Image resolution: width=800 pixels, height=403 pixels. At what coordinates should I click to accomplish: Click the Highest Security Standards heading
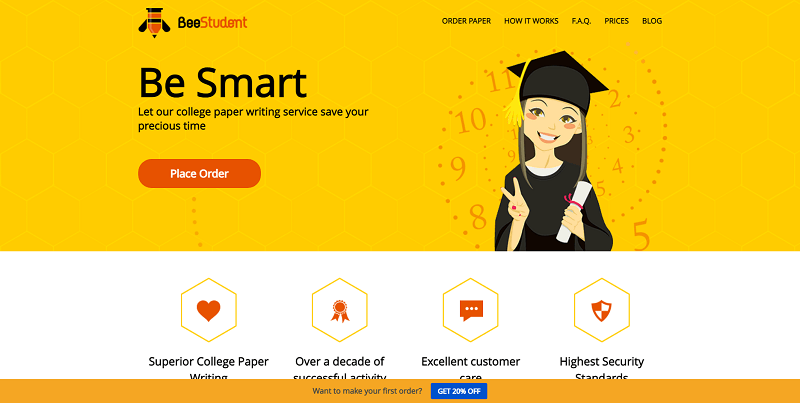602,368
